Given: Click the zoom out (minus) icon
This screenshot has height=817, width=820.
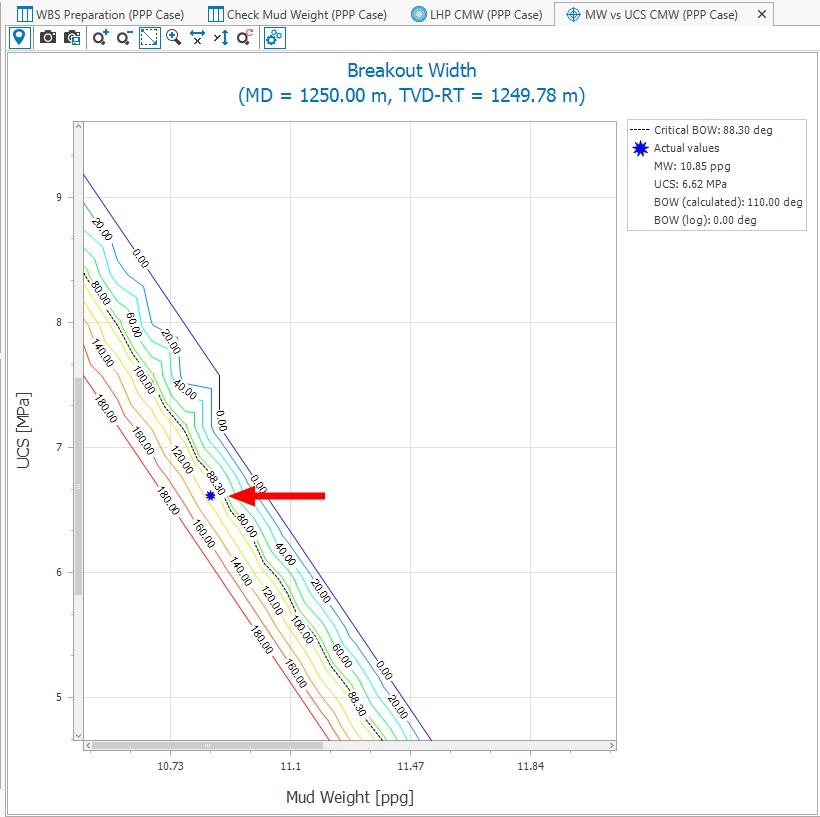Looking at the screenshot, I should click(124, 38).
